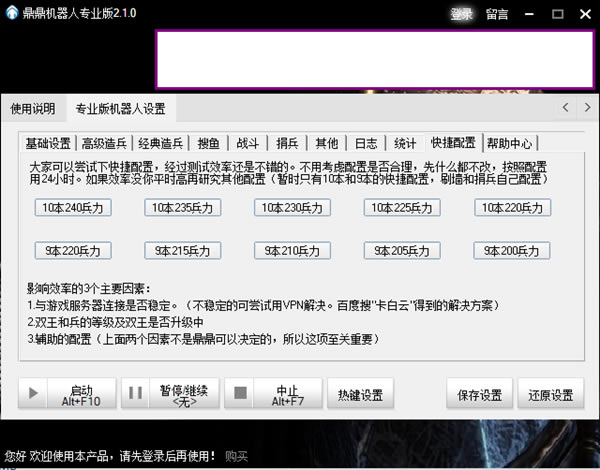Click the play icon beside 启动

(x=33, y=393)
